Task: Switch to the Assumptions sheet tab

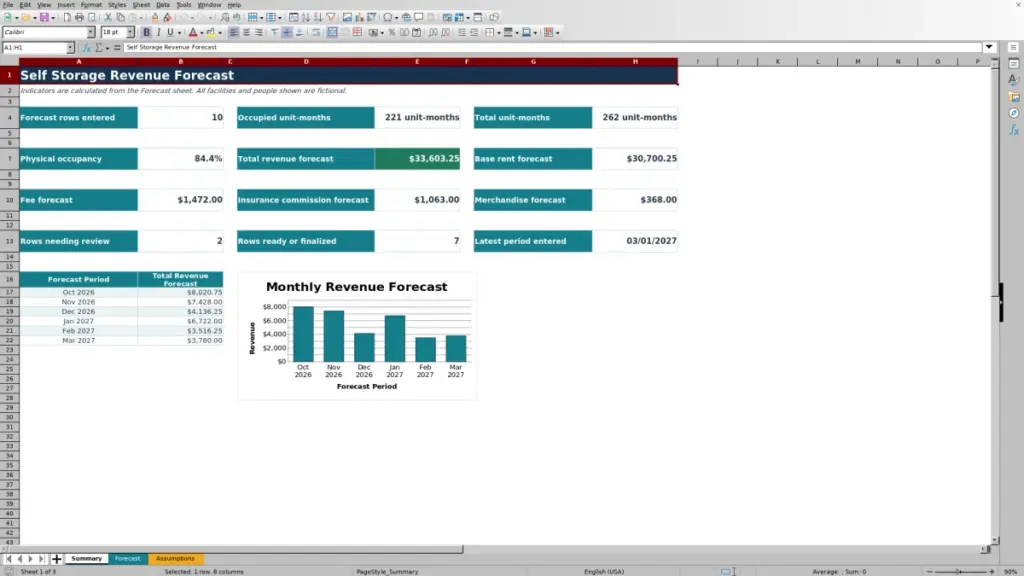Action: 175,559
